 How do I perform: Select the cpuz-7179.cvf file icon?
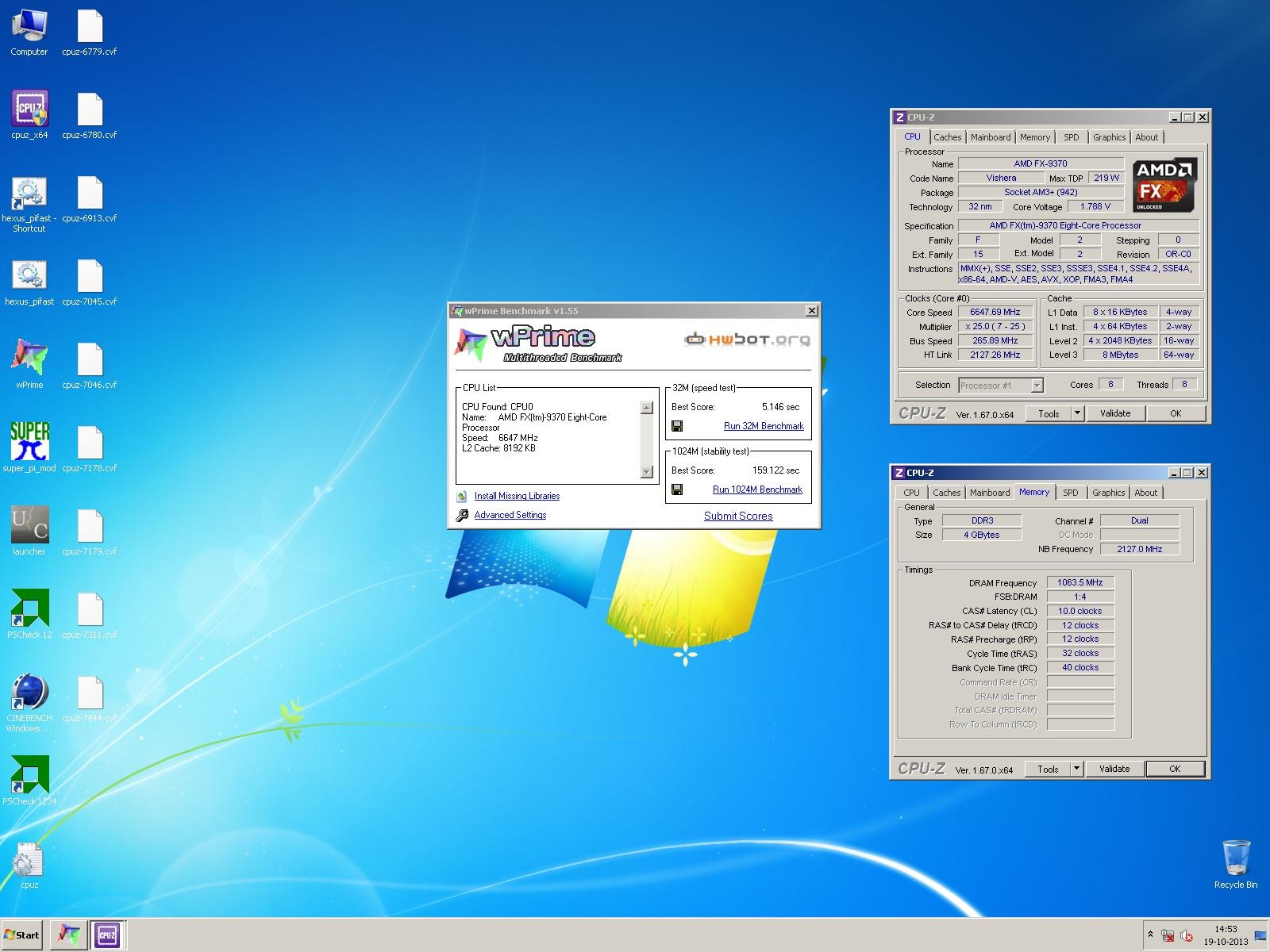(90, 532)
